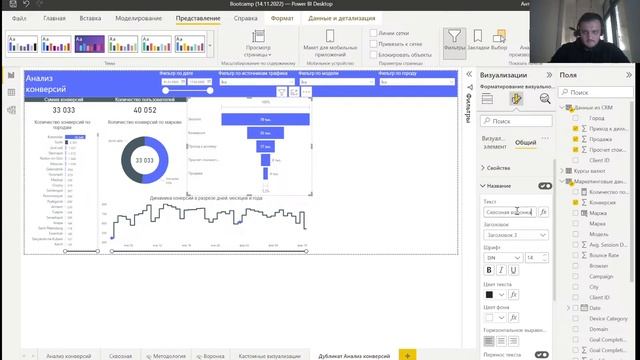The height and width of the screenshot is (360, 640).
Task: Select the first white color theme thumbnail
Action: (22, 44)
